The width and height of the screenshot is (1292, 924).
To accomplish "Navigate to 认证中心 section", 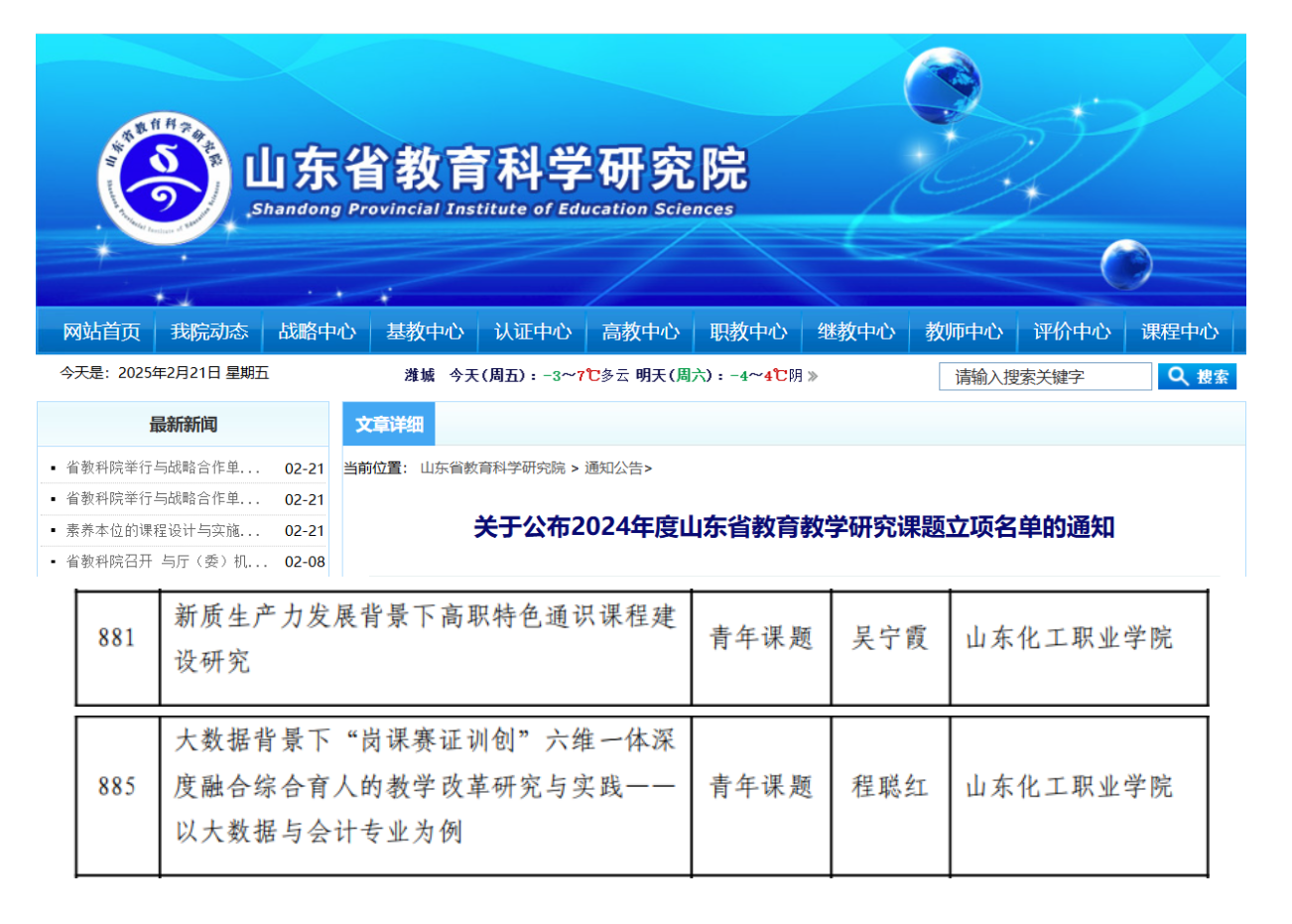I will tap(533, 331).
